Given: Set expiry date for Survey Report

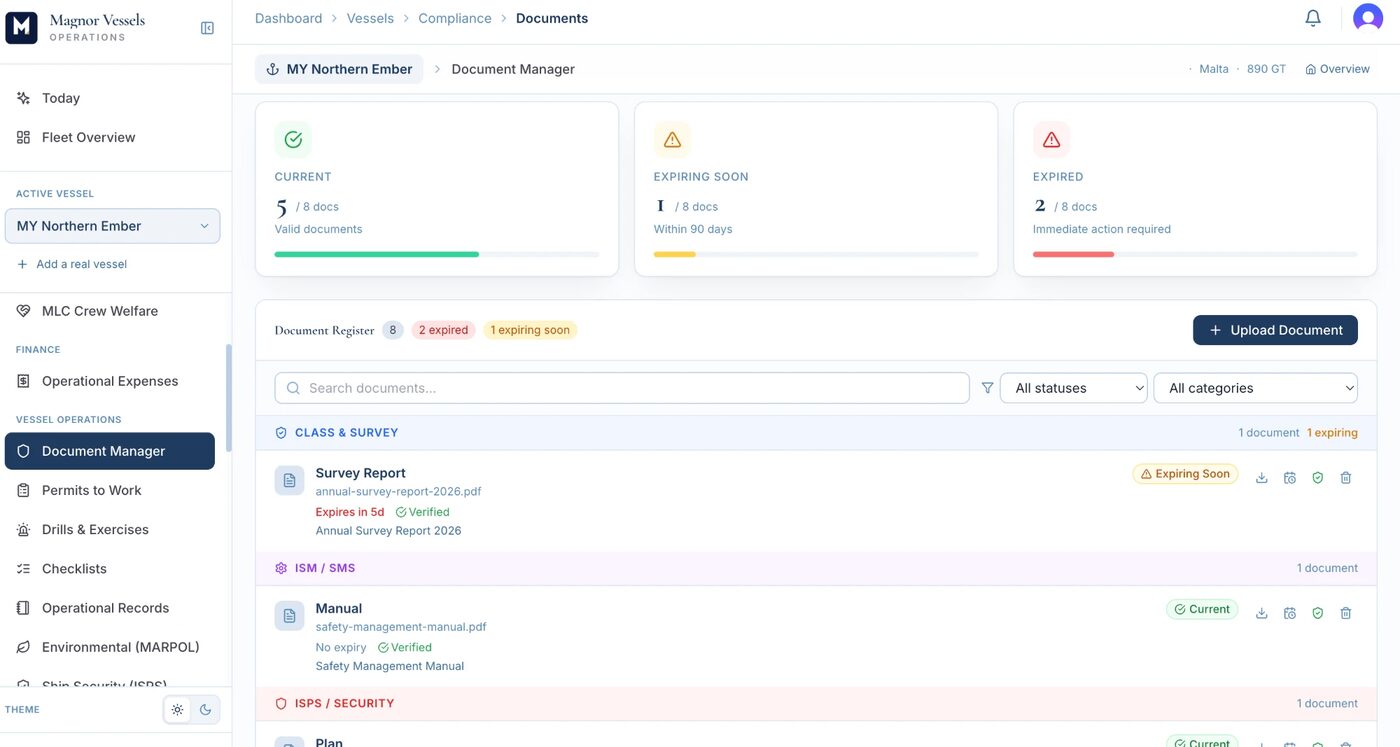Looking at the screenshot, I should 1290,478.
